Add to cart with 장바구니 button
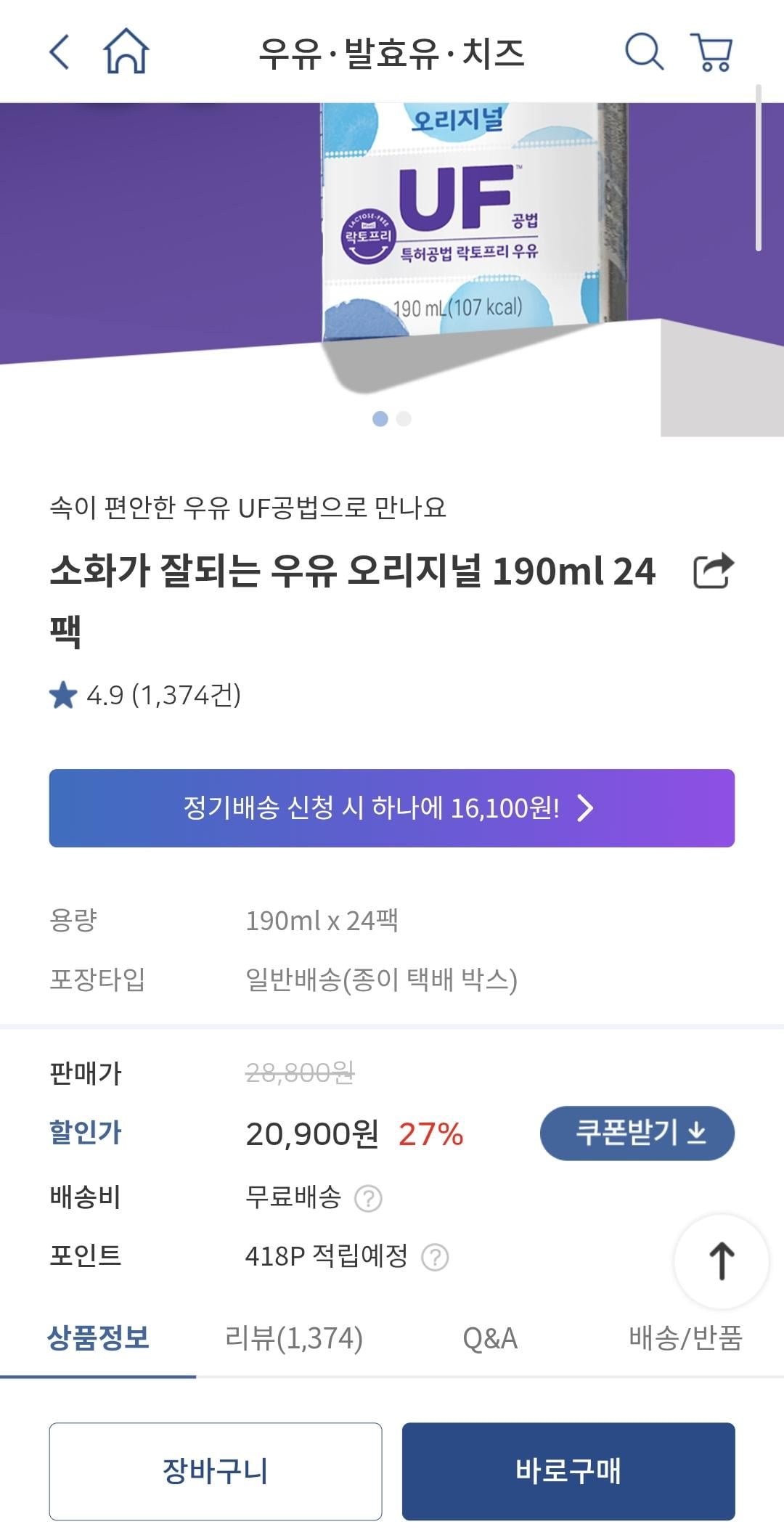 (216, 1471)
